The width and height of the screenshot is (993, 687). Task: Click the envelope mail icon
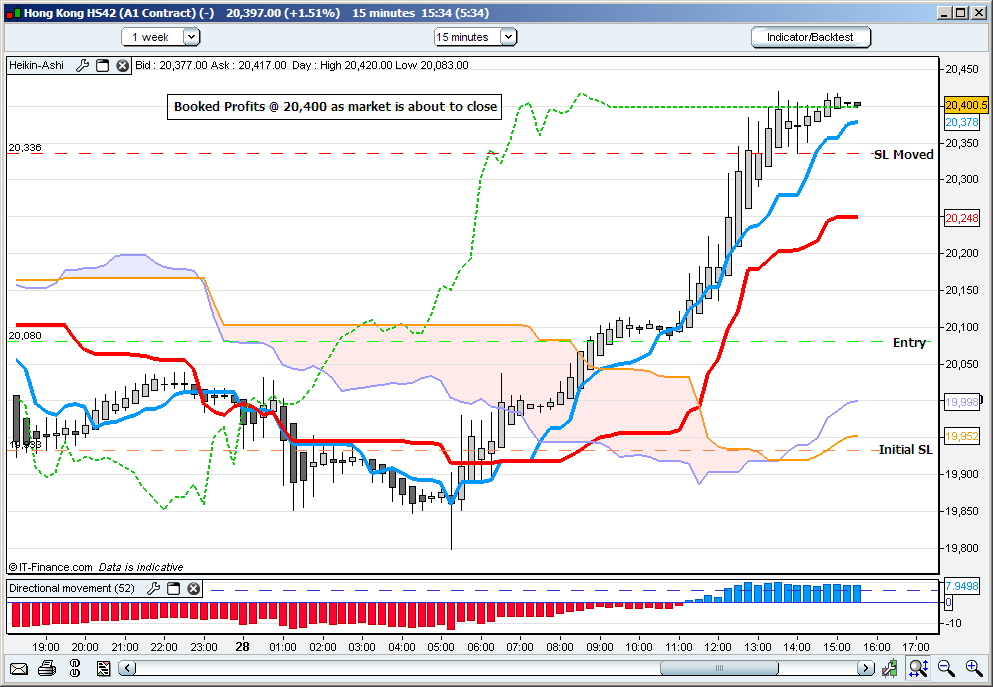(18, 667)
